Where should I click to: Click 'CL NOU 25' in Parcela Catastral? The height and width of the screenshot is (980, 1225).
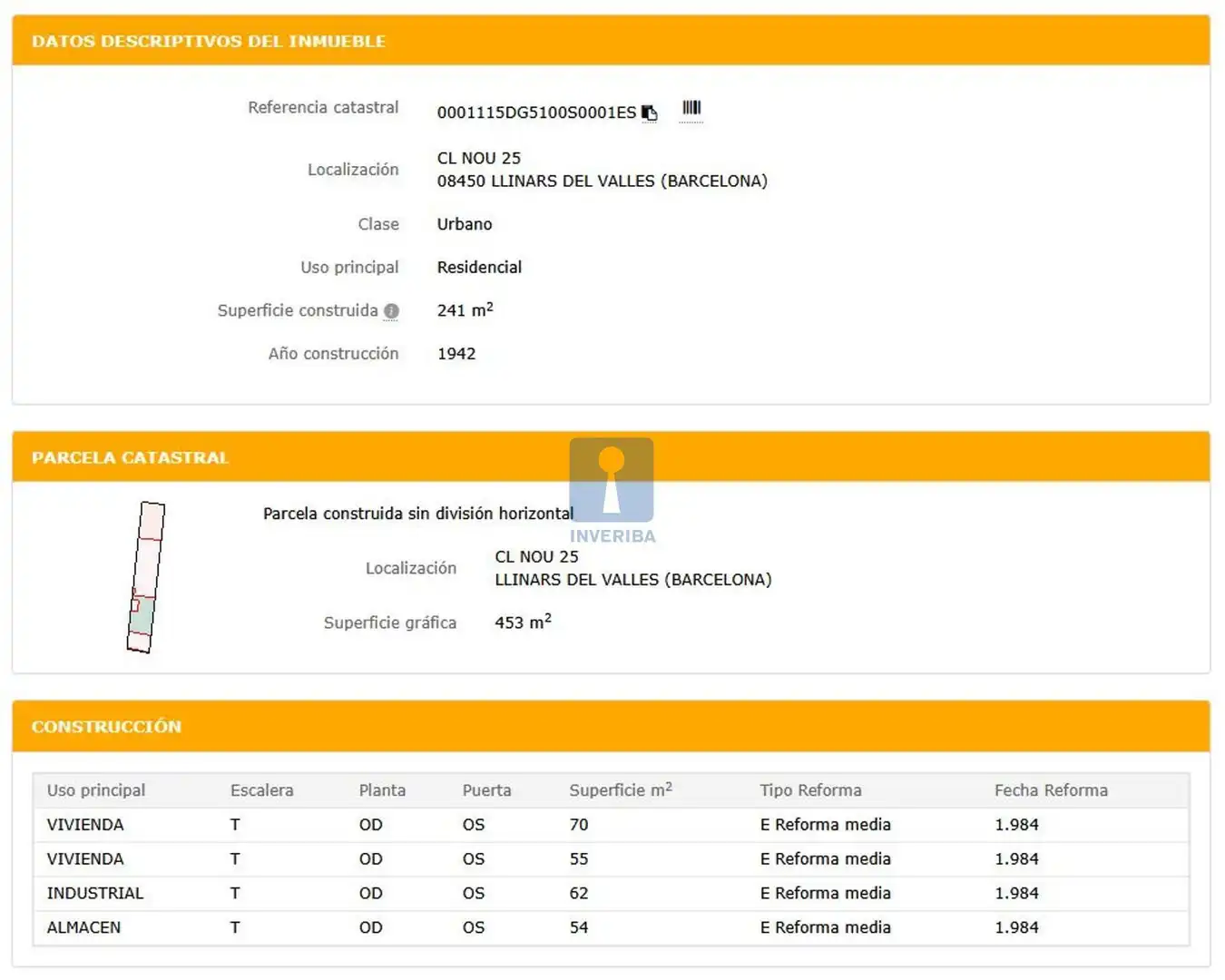[x=536, y=557]
